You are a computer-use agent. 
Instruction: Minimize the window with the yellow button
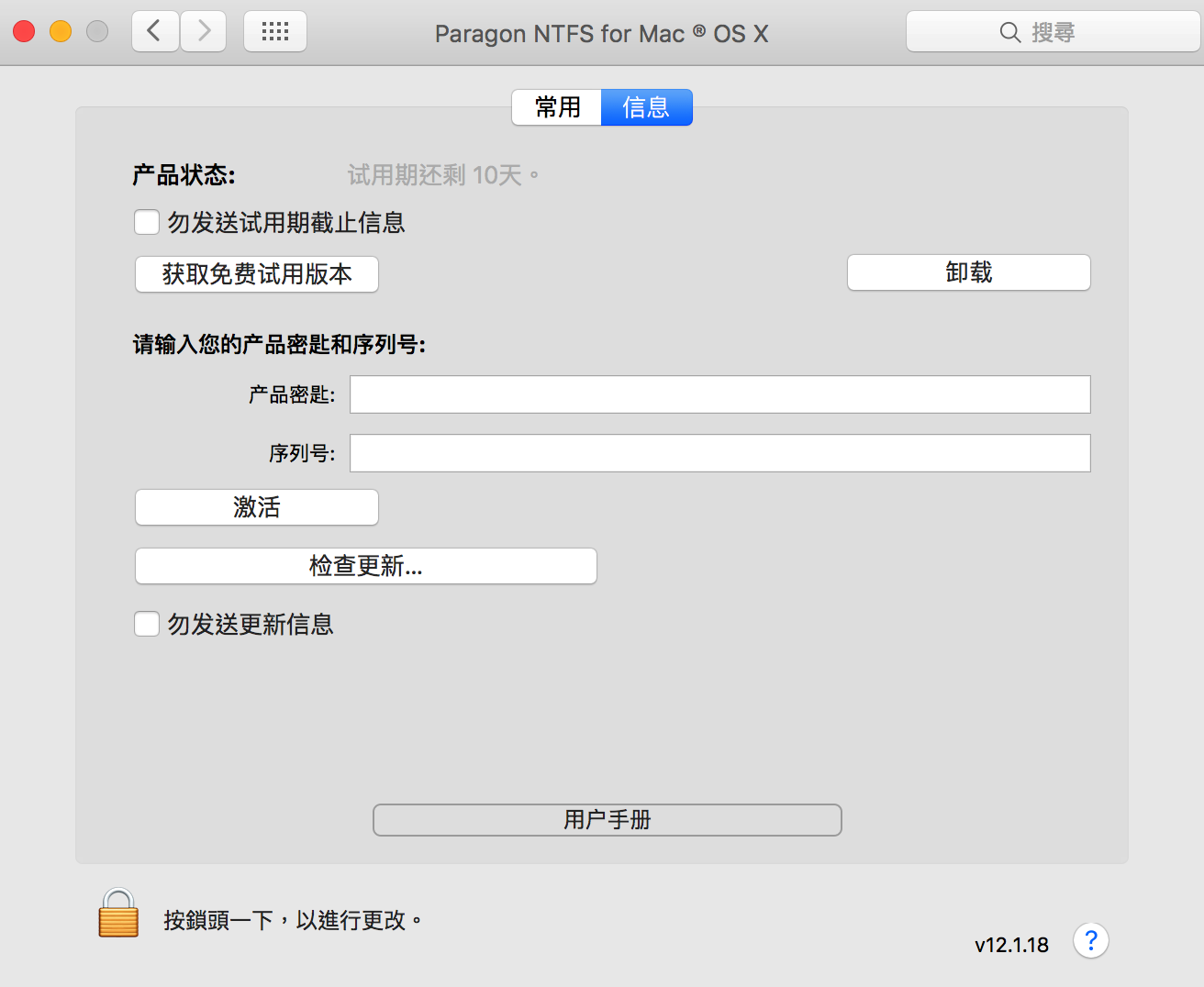point(61,32)
